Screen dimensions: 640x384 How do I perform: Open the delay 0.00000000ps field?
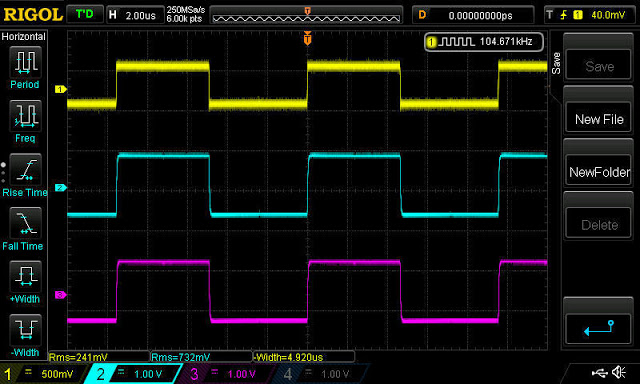473,16
